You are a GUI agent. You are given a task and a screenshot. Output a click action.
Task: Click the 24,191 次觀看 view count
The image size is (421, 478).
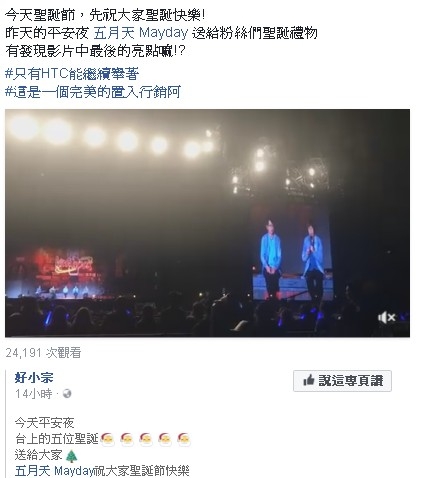click(43, 353)
